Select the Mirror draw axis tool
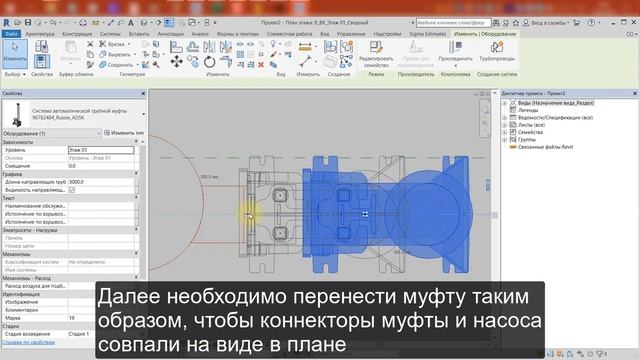This screenshot has height=360, width=640. (225, 47)
